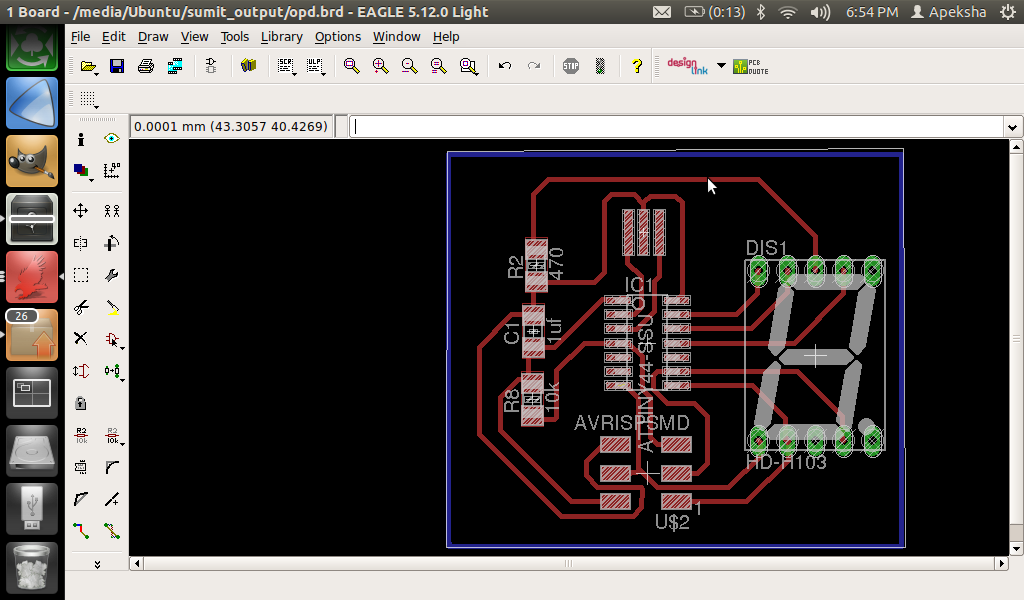This screenshot has height=600, width=1024.
Task: Run a user program with the ULP icon
Action: pos(315,66)
